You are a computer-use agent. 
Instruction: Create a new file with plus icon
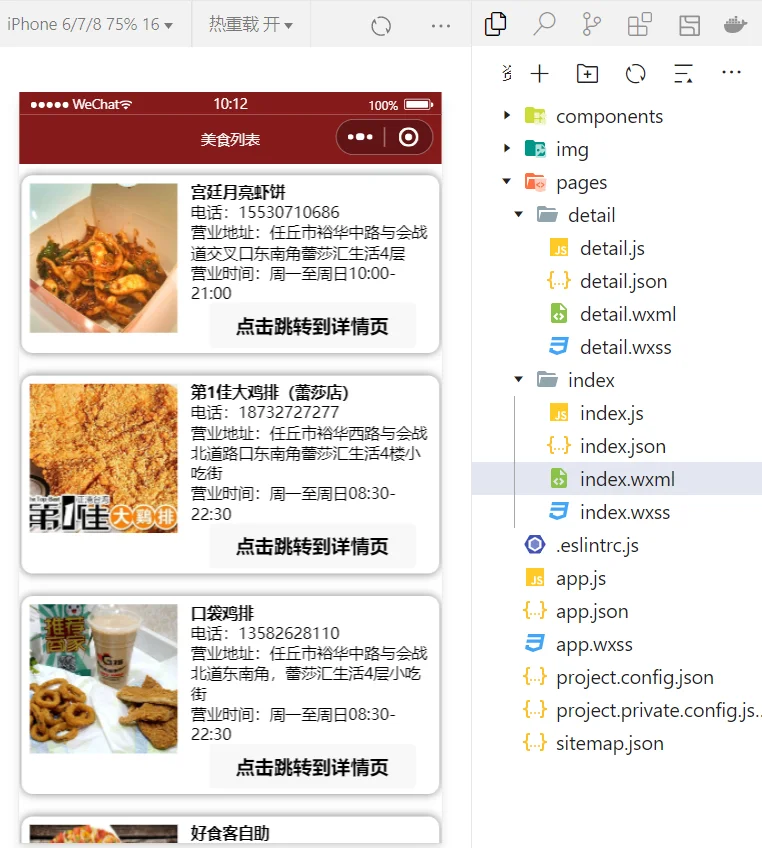[539, 74]
